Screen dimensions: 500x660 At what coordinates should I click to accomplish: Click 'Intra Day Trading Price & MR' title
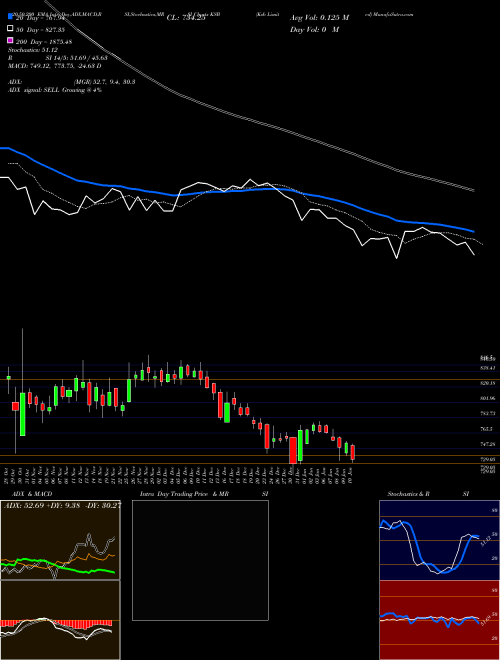point(184,494)
